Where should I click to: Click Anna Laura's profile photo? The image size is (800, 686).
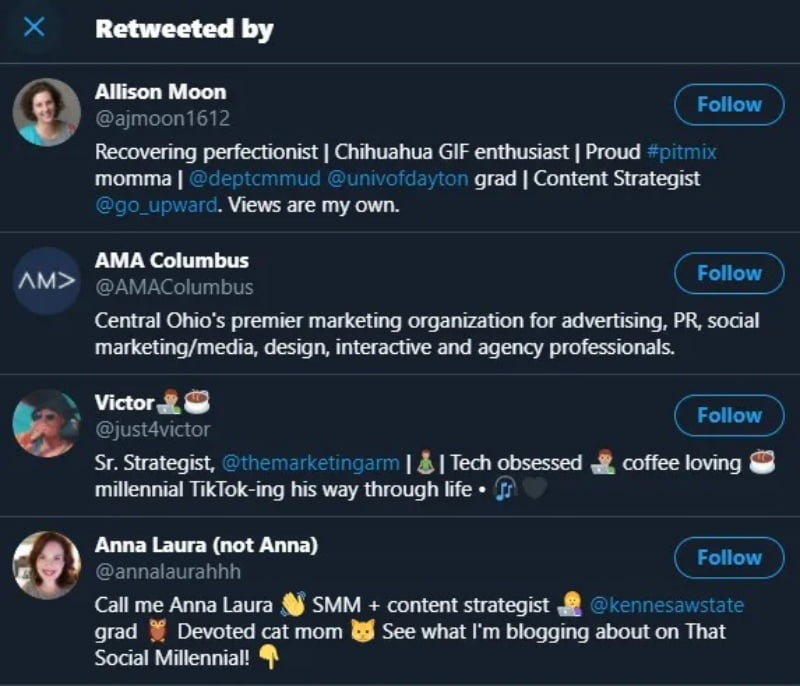point(46,565)
